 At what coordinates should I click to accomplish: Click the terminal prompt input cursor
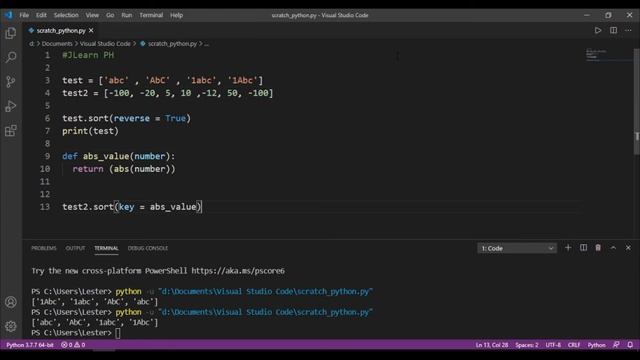click(118, 333)
